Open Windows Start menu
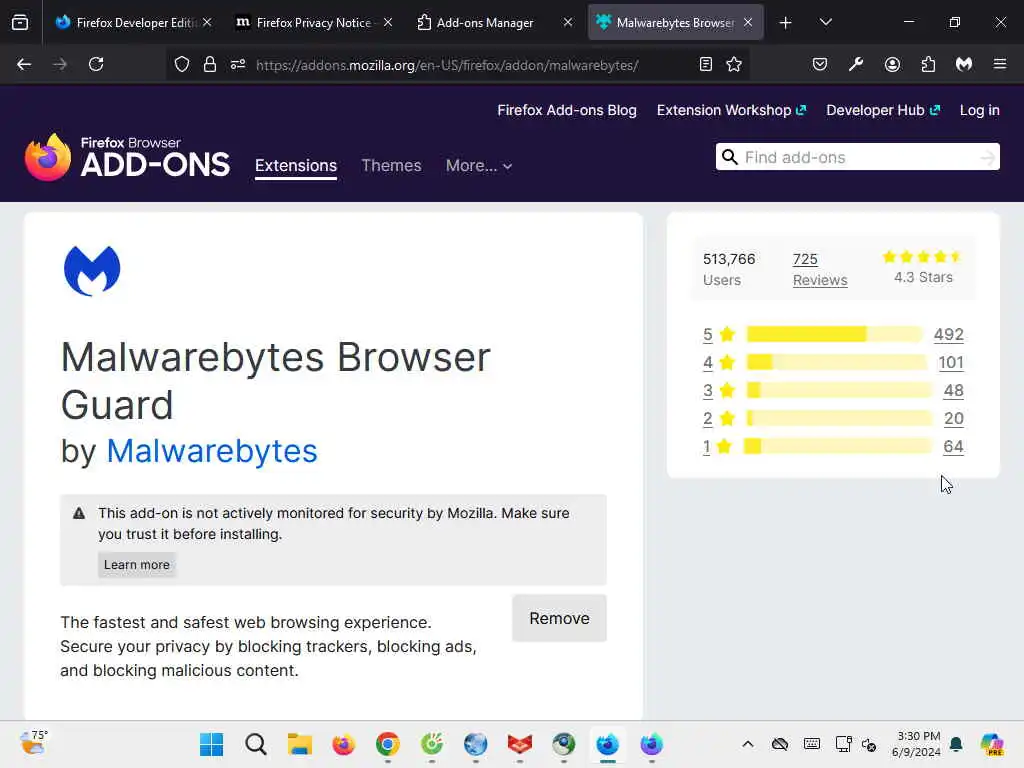 (211, 744)
